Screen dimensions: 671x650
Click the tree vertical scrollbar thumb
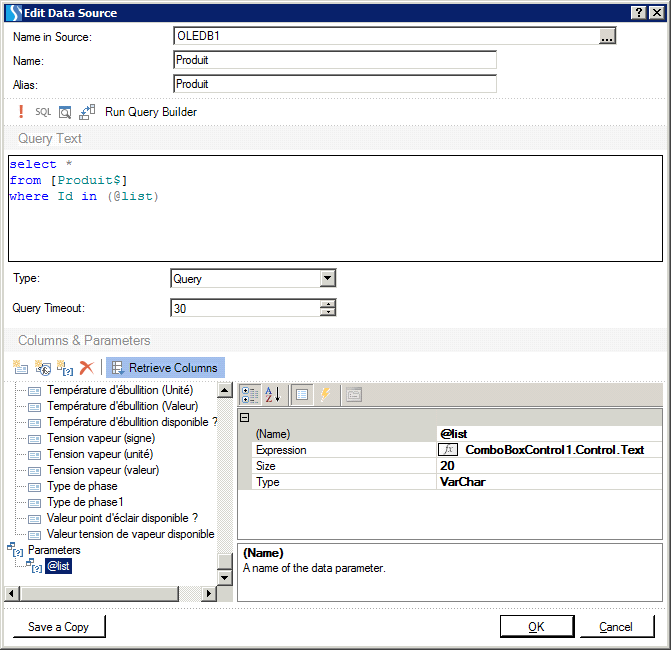click(x=225, y=561)
